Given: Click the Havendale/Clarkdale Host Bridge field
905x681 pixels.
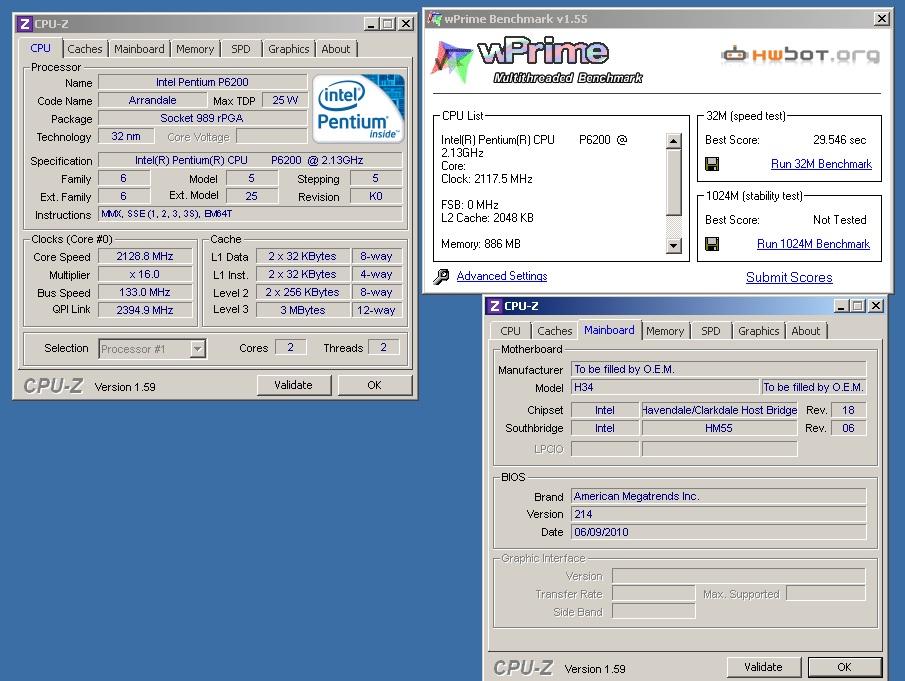Looking at the screenshot, I should coord(719,410).
